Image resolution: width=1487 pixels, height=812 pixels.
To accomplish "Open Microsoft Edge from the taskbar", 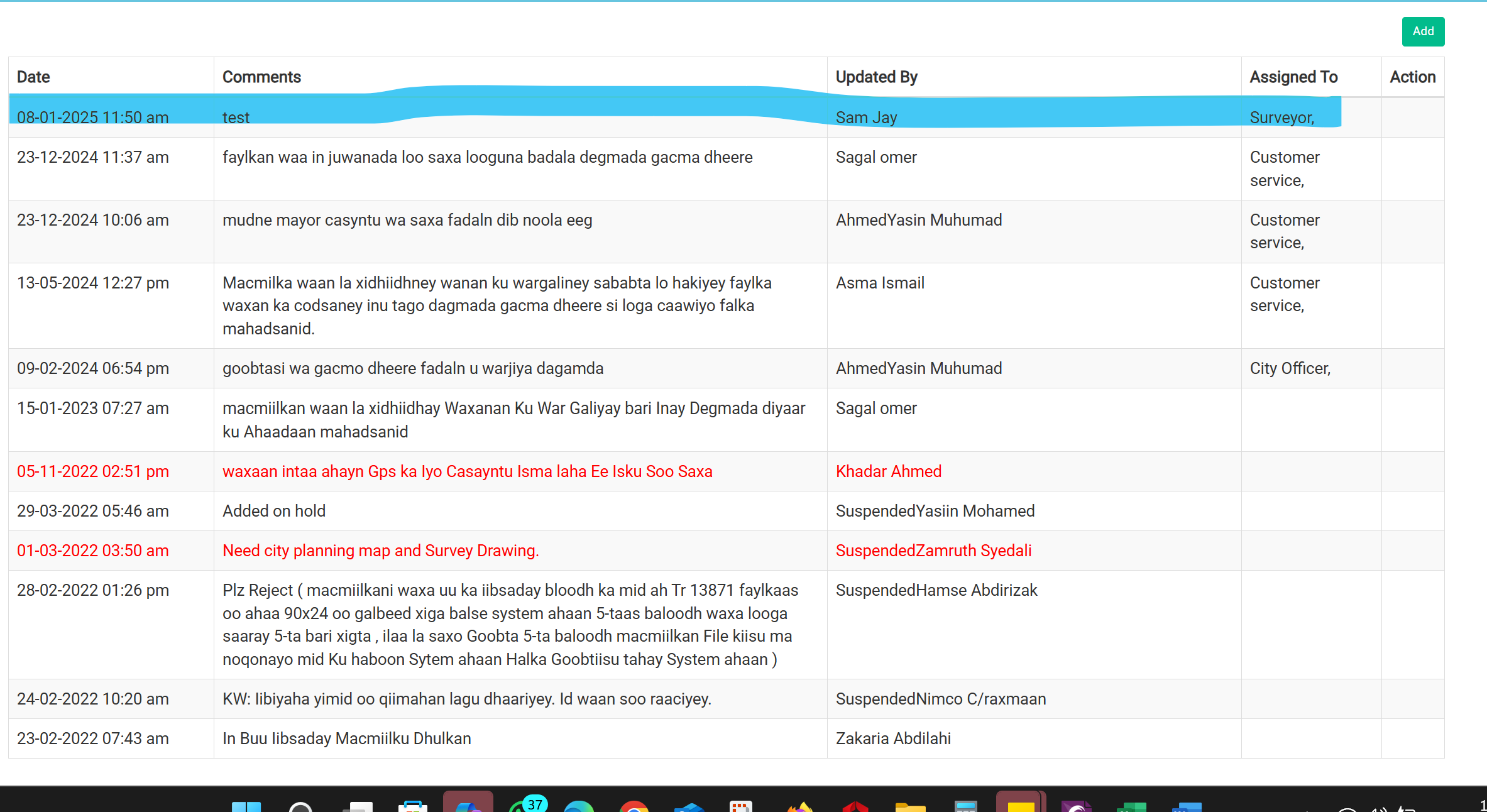I will click(x=579, y=806).
